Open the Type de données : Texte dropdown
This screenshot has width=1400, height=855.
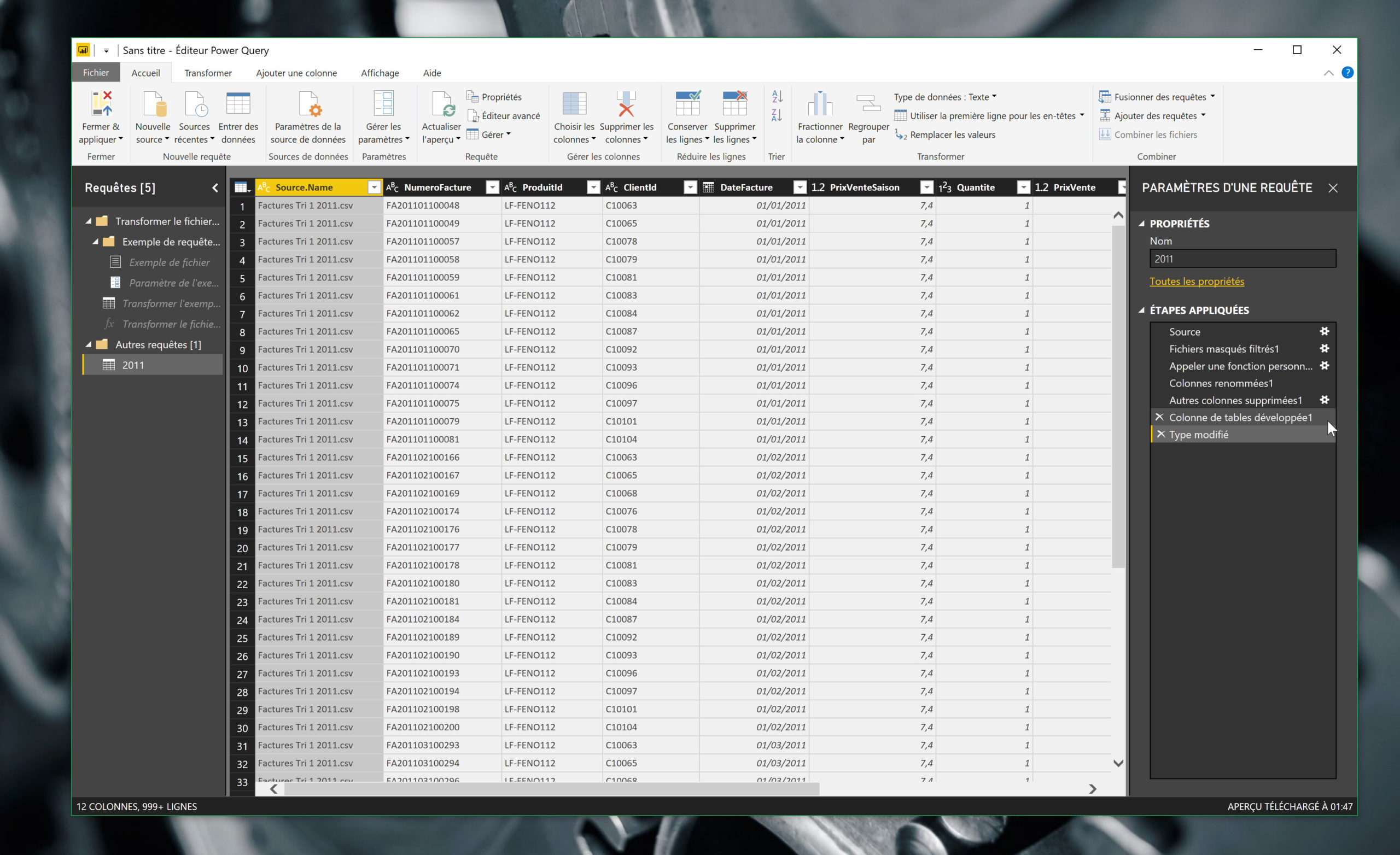pos(945,97)
